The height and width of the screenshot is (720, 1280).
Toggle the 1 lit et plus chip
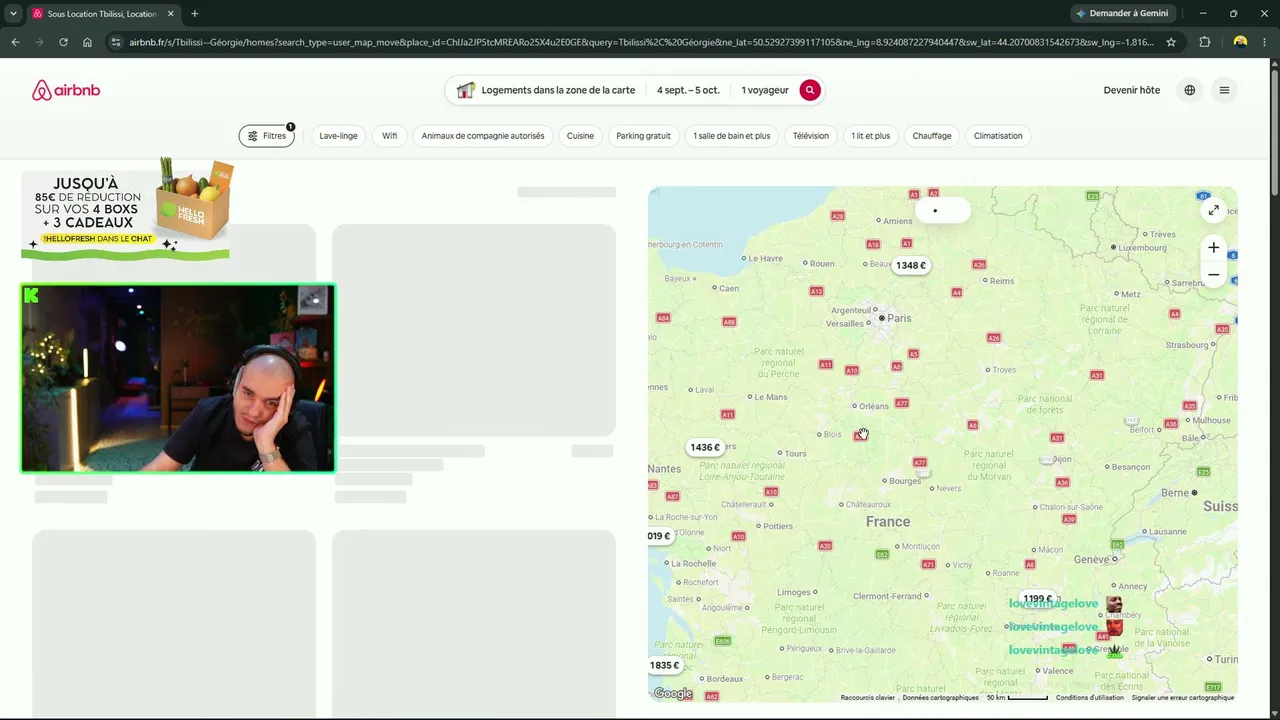870,136
